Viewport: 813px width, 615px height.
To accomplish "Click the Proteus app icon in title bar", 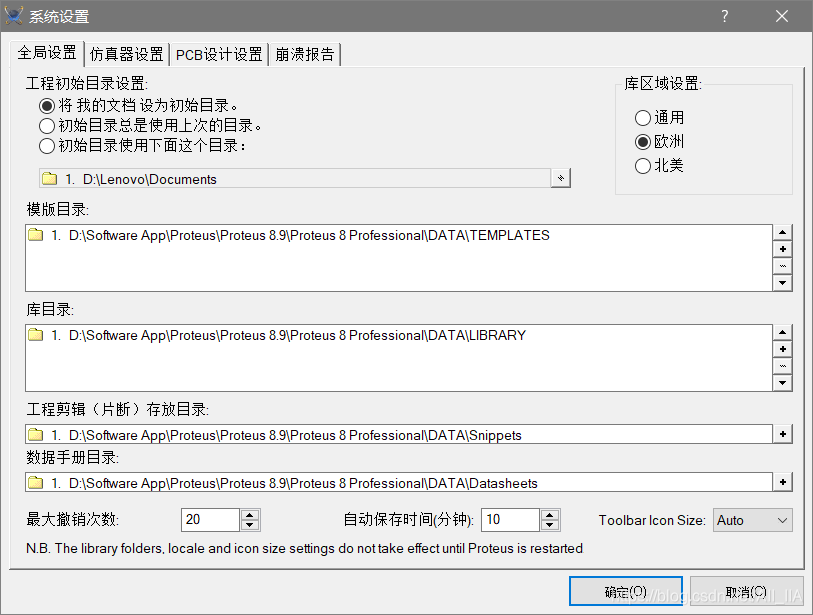I will click(x=14, y=16).
